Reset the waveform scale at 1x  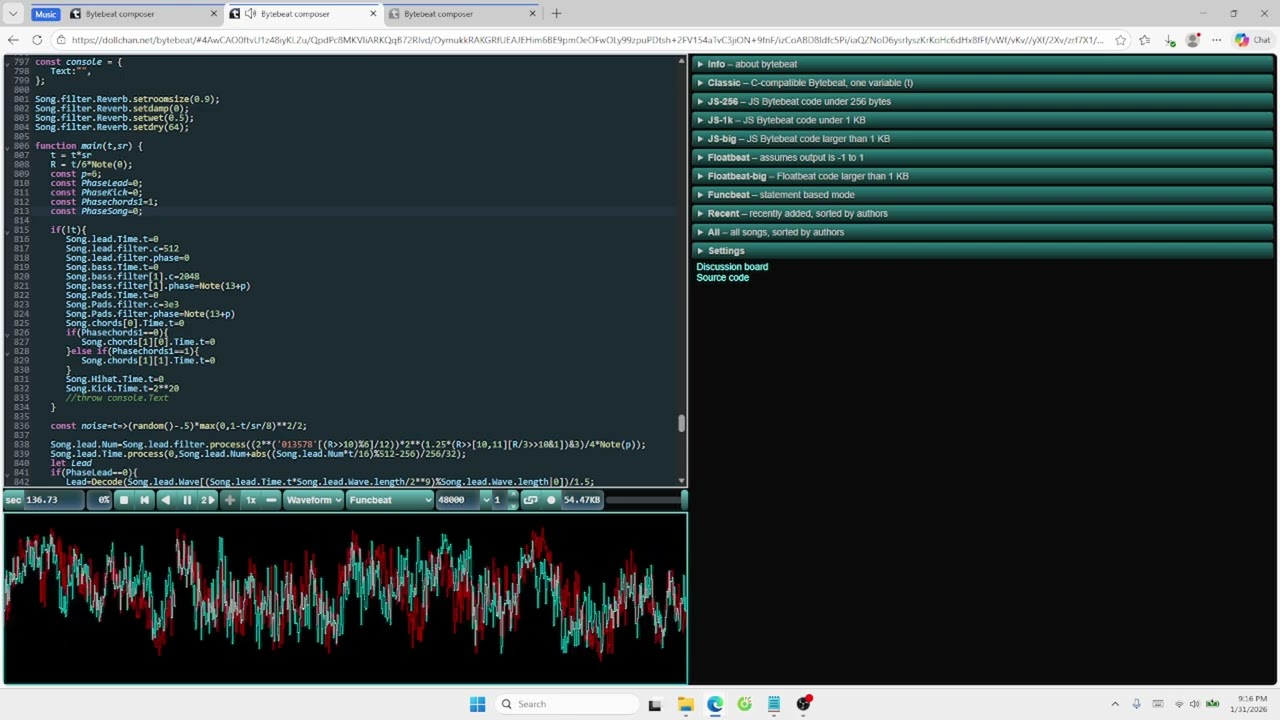pyautogui.click(x=251, y=500)
